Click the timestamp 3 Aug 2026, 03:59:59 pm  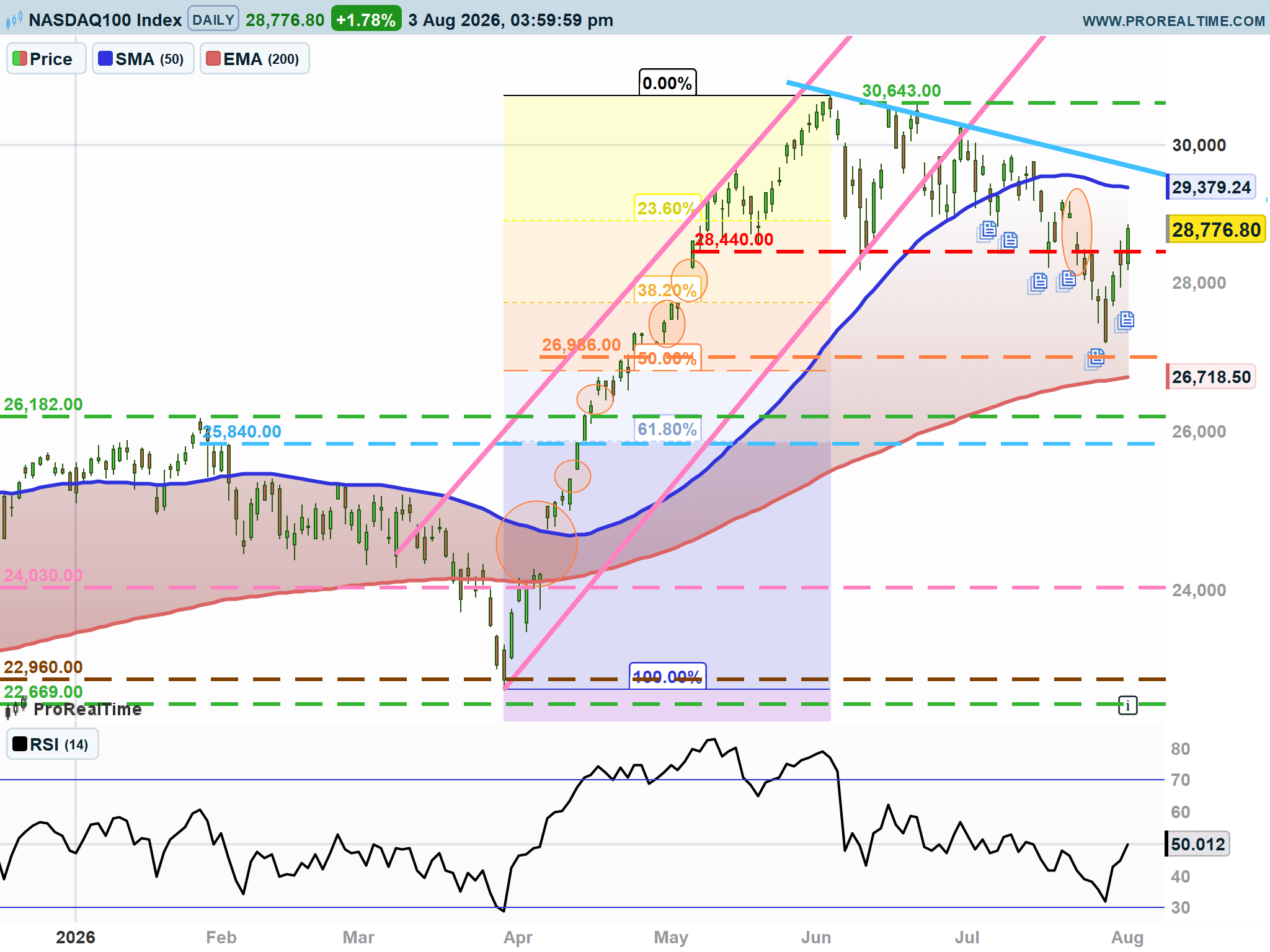point(511,20)
